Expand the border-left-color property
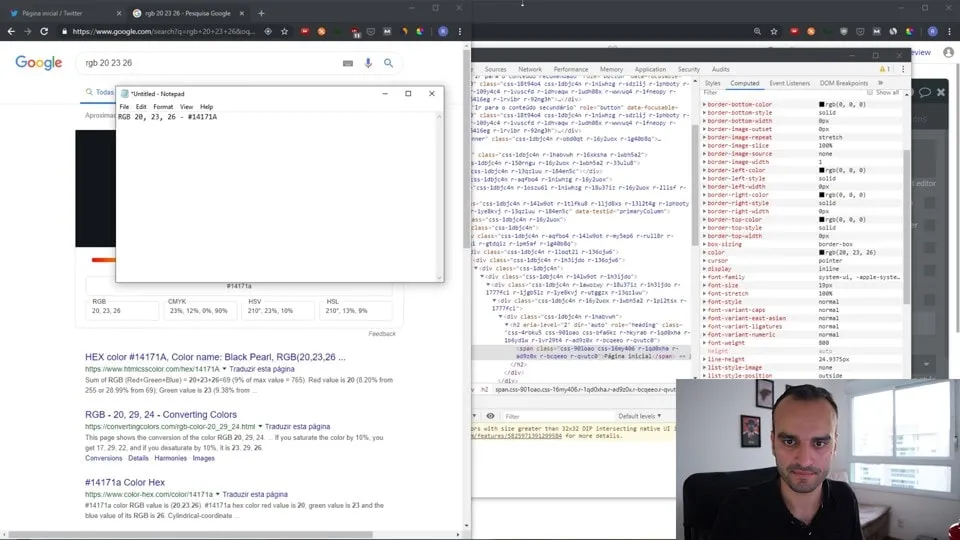 pos(704,170)
